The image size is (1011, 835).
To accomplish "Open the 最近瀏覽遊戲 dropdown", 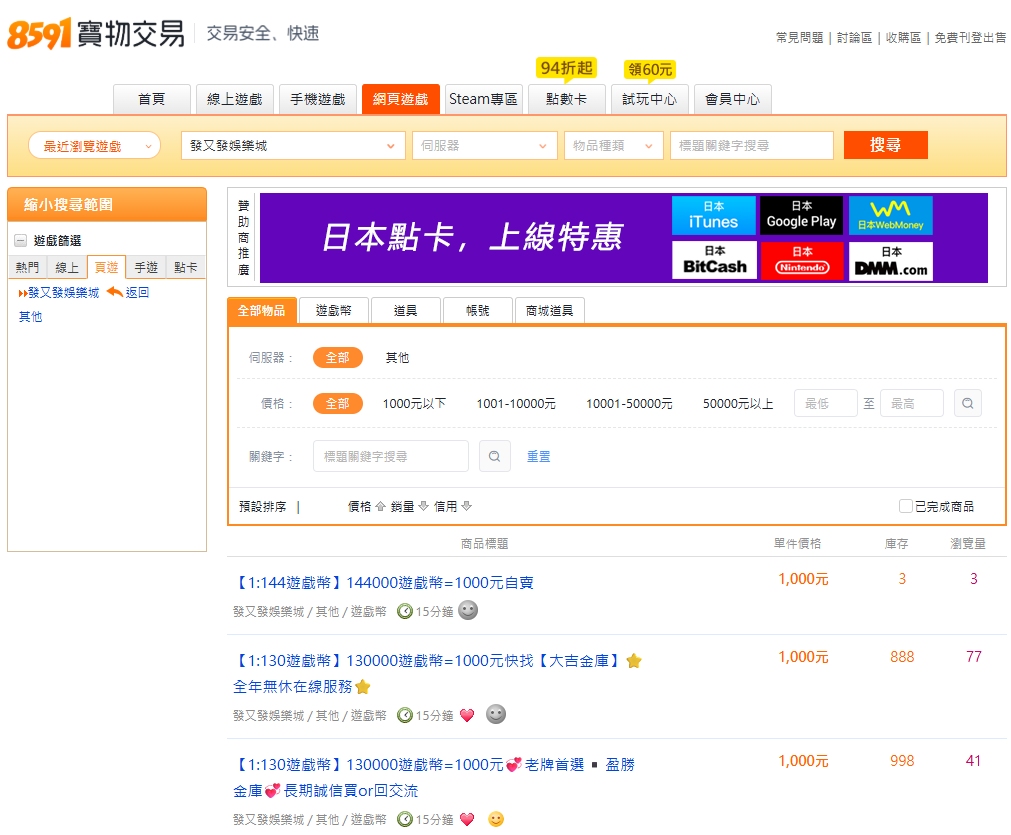I will pos(94,146).
